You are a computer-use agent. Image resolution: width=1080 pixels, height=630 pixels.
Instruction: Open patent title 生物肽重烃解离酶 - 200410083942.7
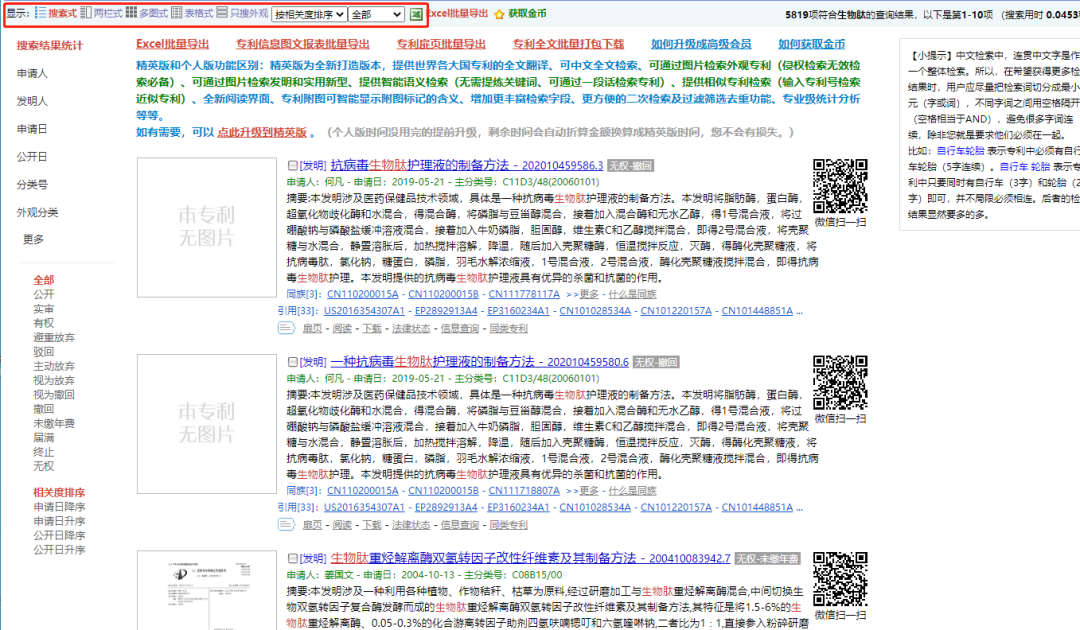point(530,558)
